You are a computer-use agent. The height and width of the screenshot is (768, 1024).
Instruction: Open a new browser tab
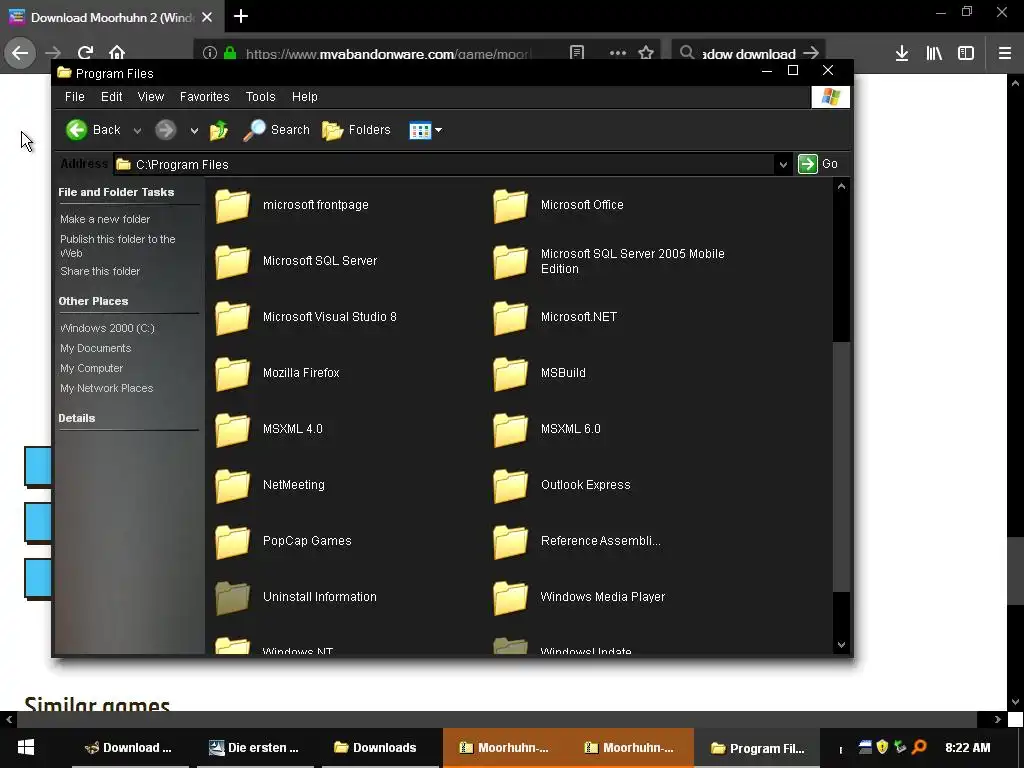pos(241,16)
